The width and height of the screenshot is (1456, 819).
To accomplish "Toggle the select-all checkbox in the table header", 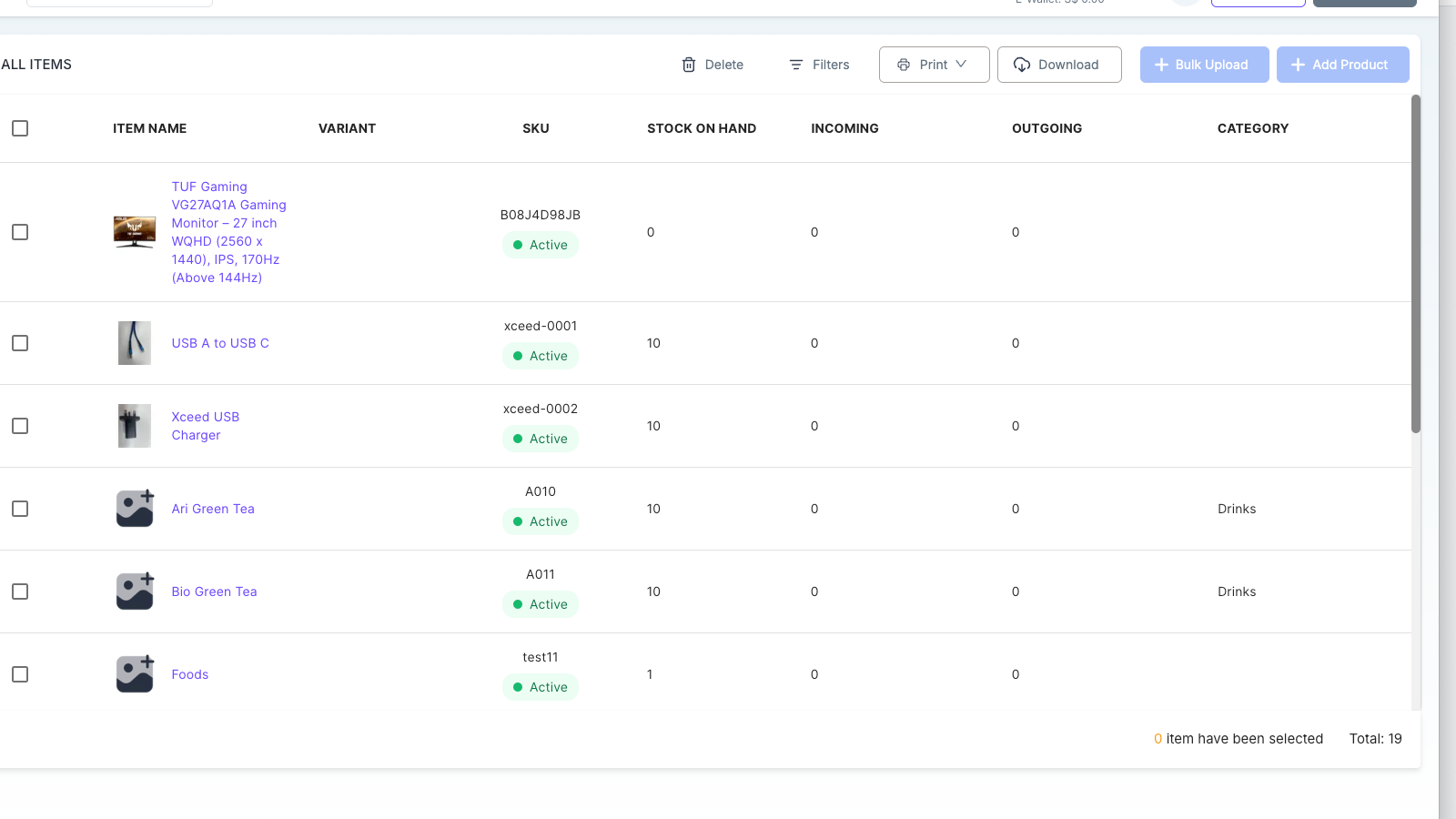I will (20, 128).
